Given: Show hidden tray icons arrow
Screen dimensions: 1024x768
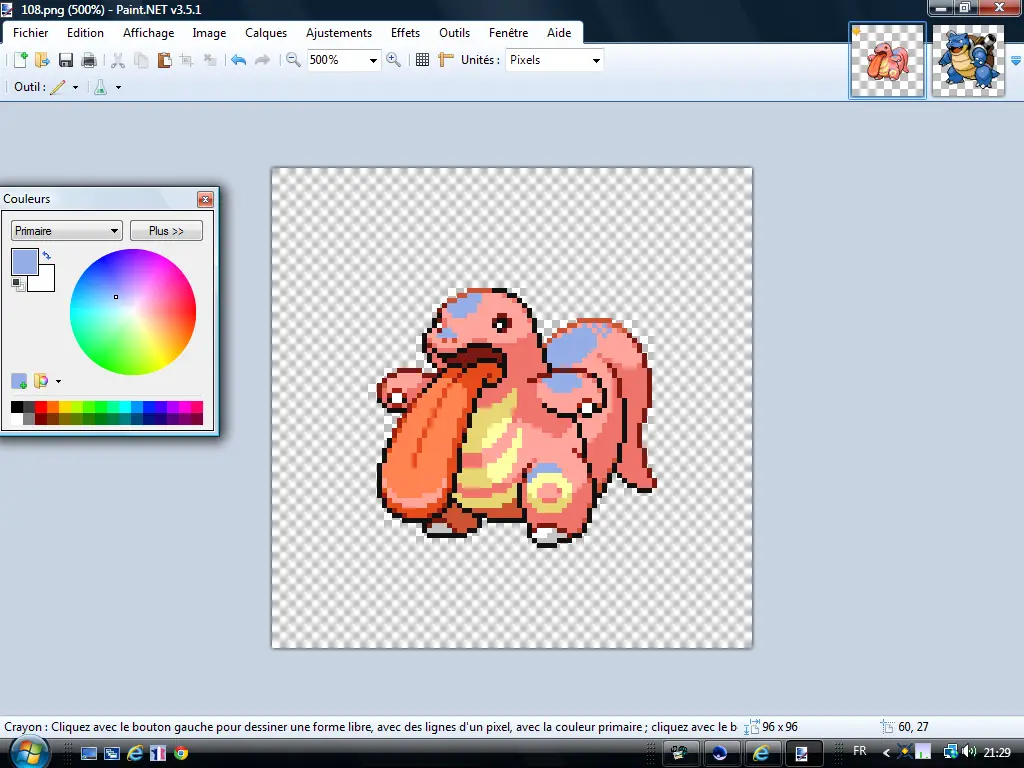Looking at the screenshot, I should coord(886,752).
